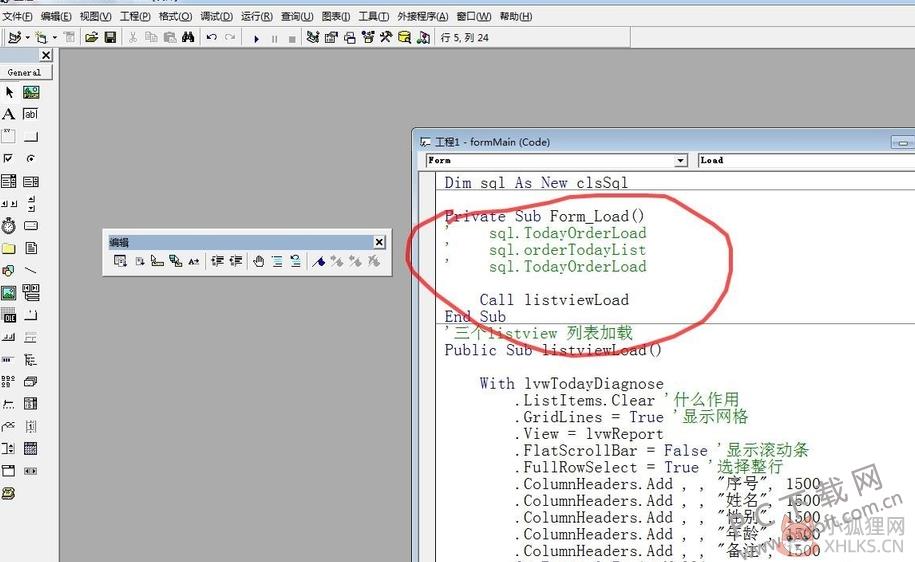Open the 帮助(H) menu
Viewport: 915px width, 562px height.
click(516, 16)
